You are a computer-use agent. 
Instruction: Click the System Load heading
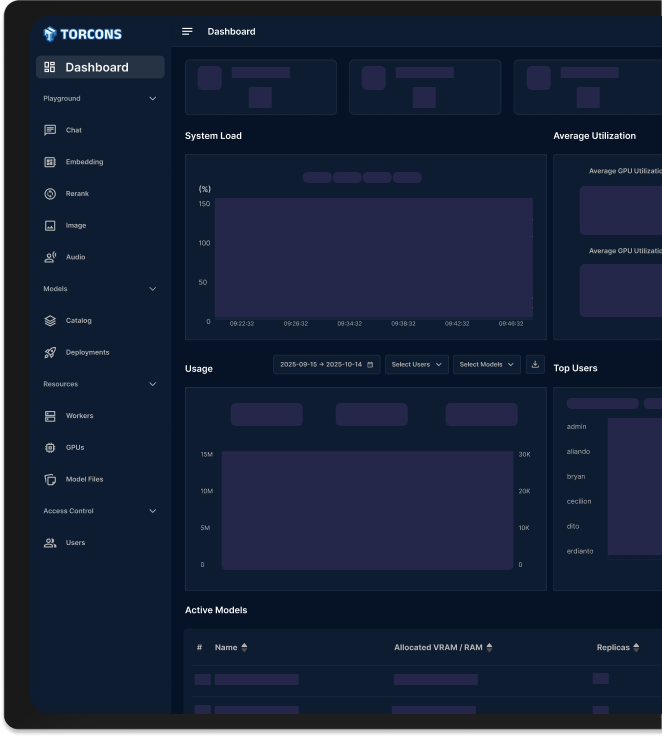coord(213,136)
